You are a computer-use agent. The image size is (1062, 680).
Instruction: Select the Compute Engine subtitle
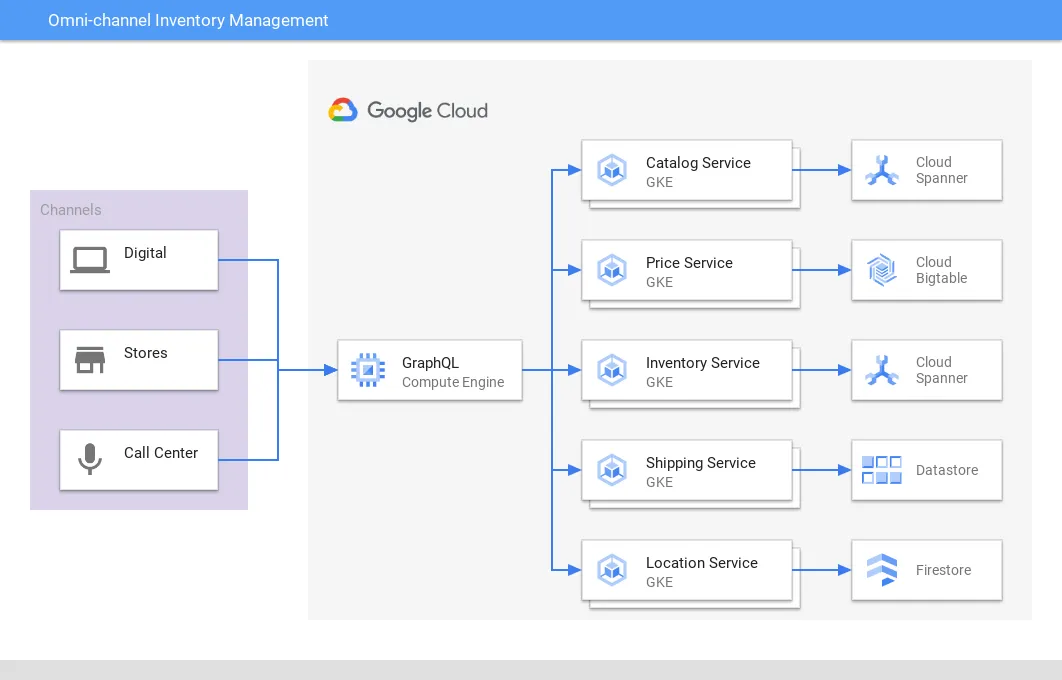(x=453, y=382)
